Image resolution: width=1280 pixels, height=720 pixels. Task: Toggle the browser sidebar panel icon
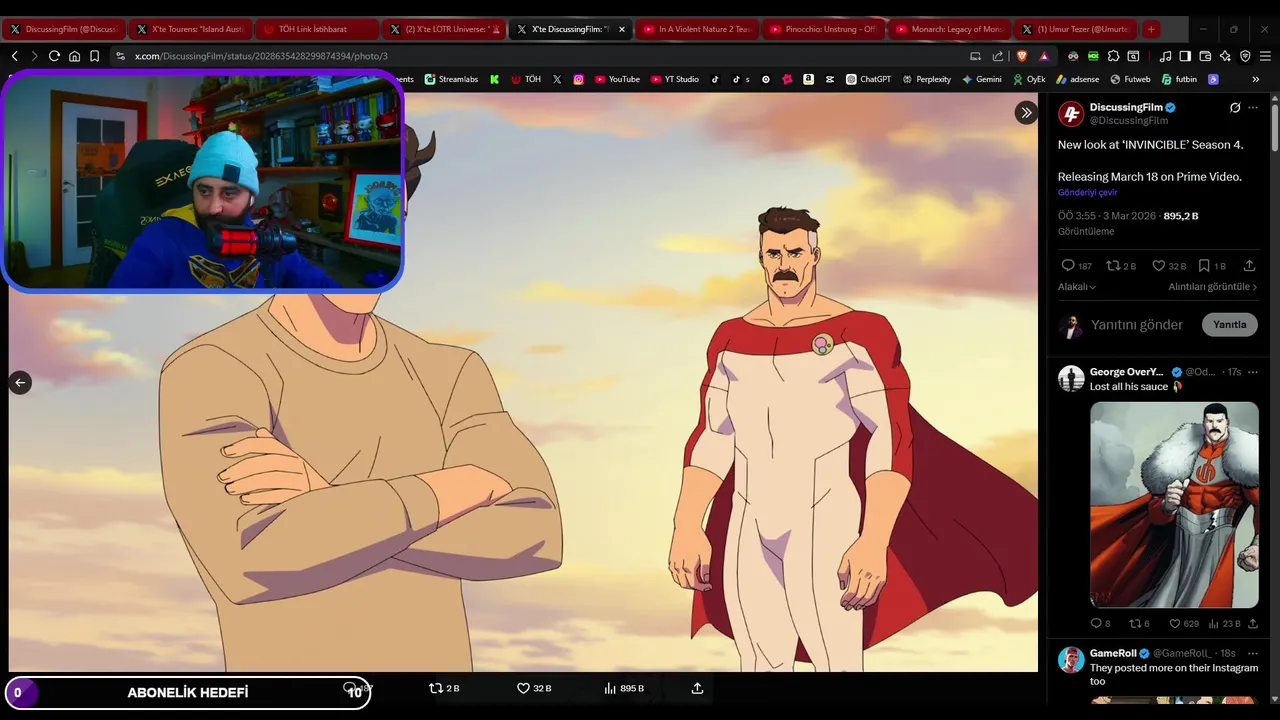point(1185,56)
